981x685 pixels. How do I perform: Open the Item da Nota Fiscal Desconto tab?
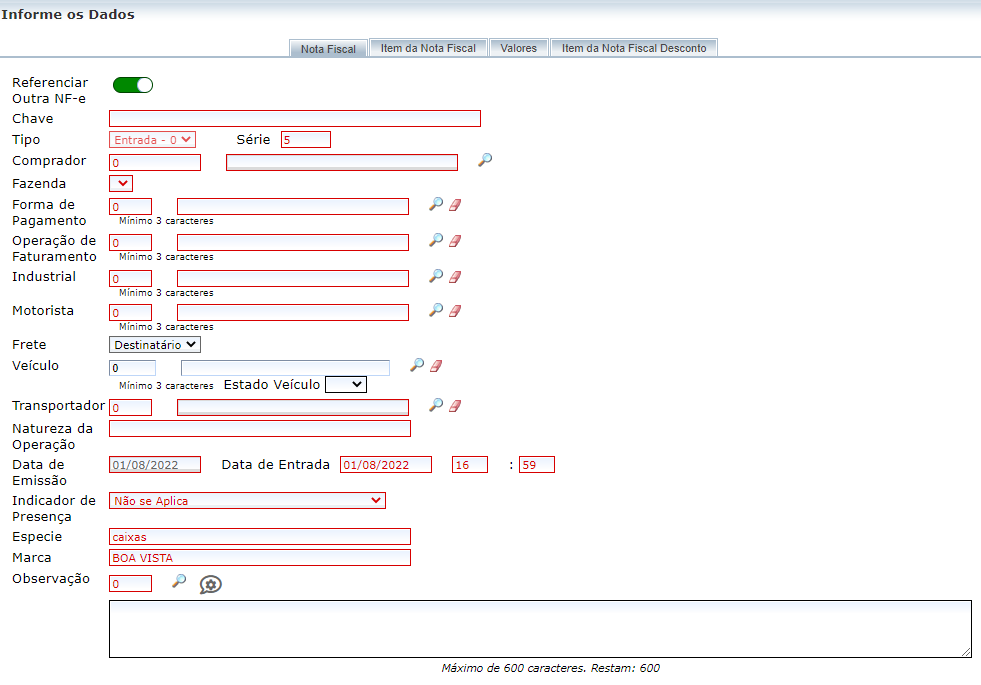pyautogui.click(x=633, y=46)
